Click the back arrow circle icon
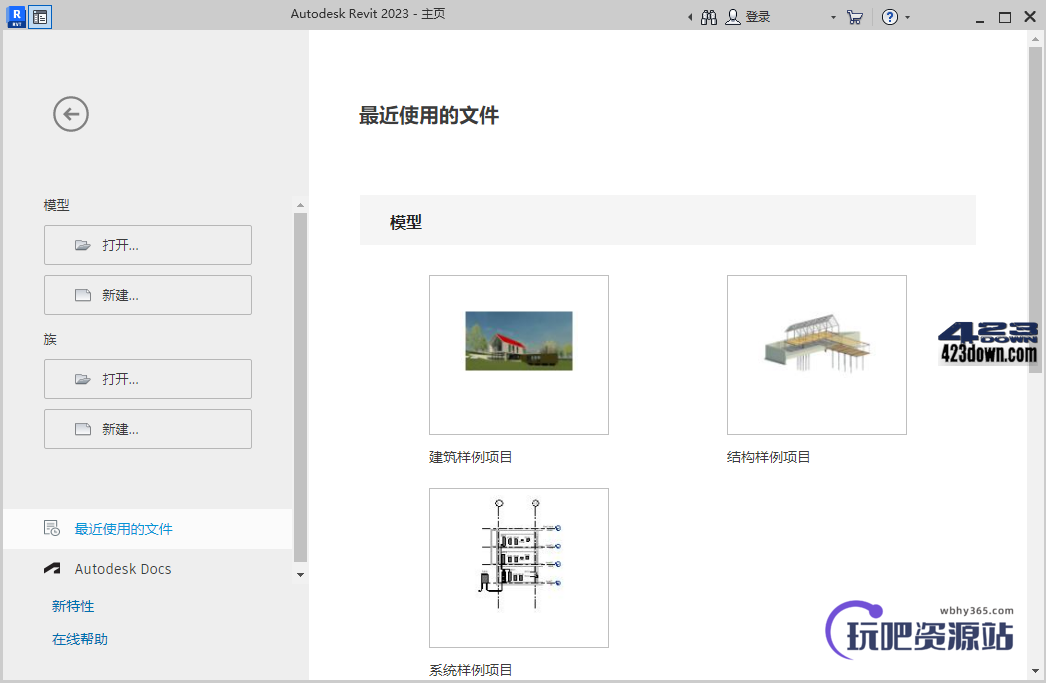 coord(71,114)
